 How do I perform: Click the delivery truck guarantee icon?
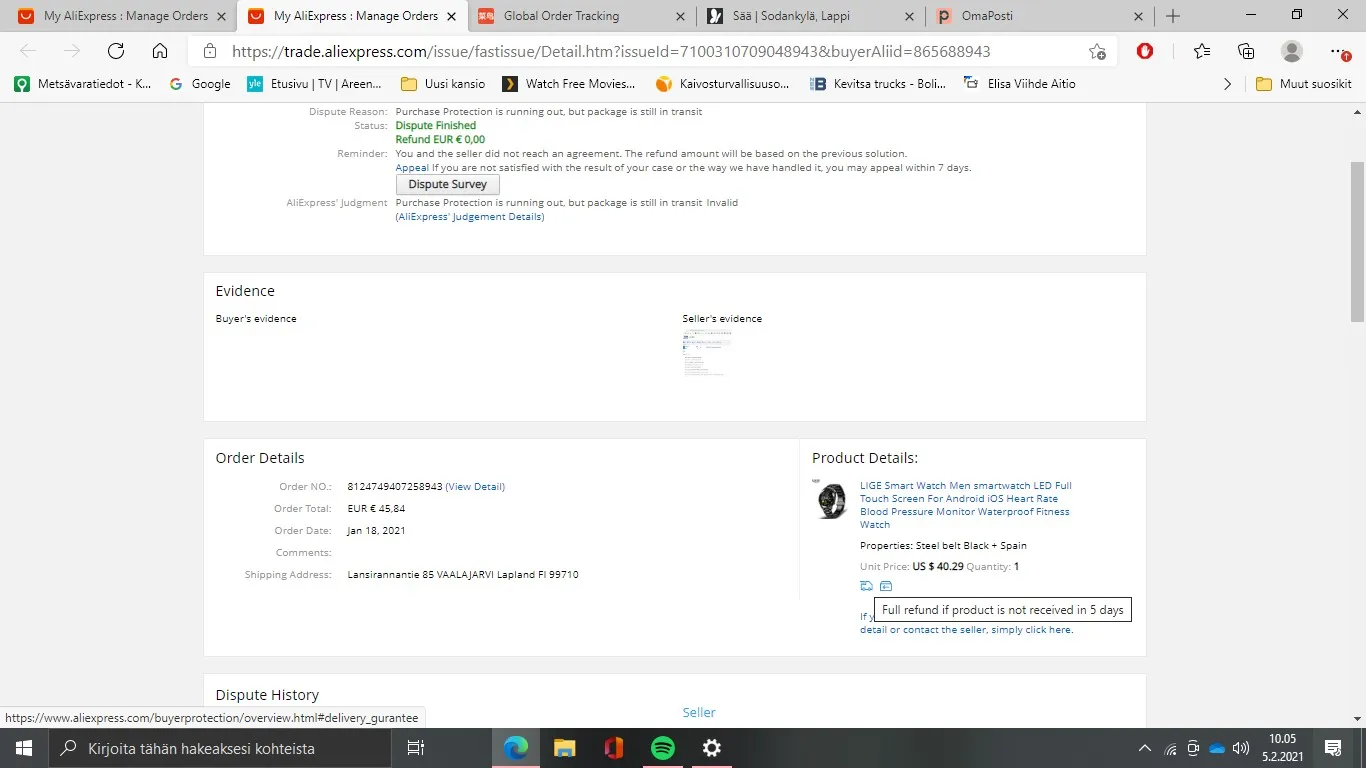click(866, 586)
